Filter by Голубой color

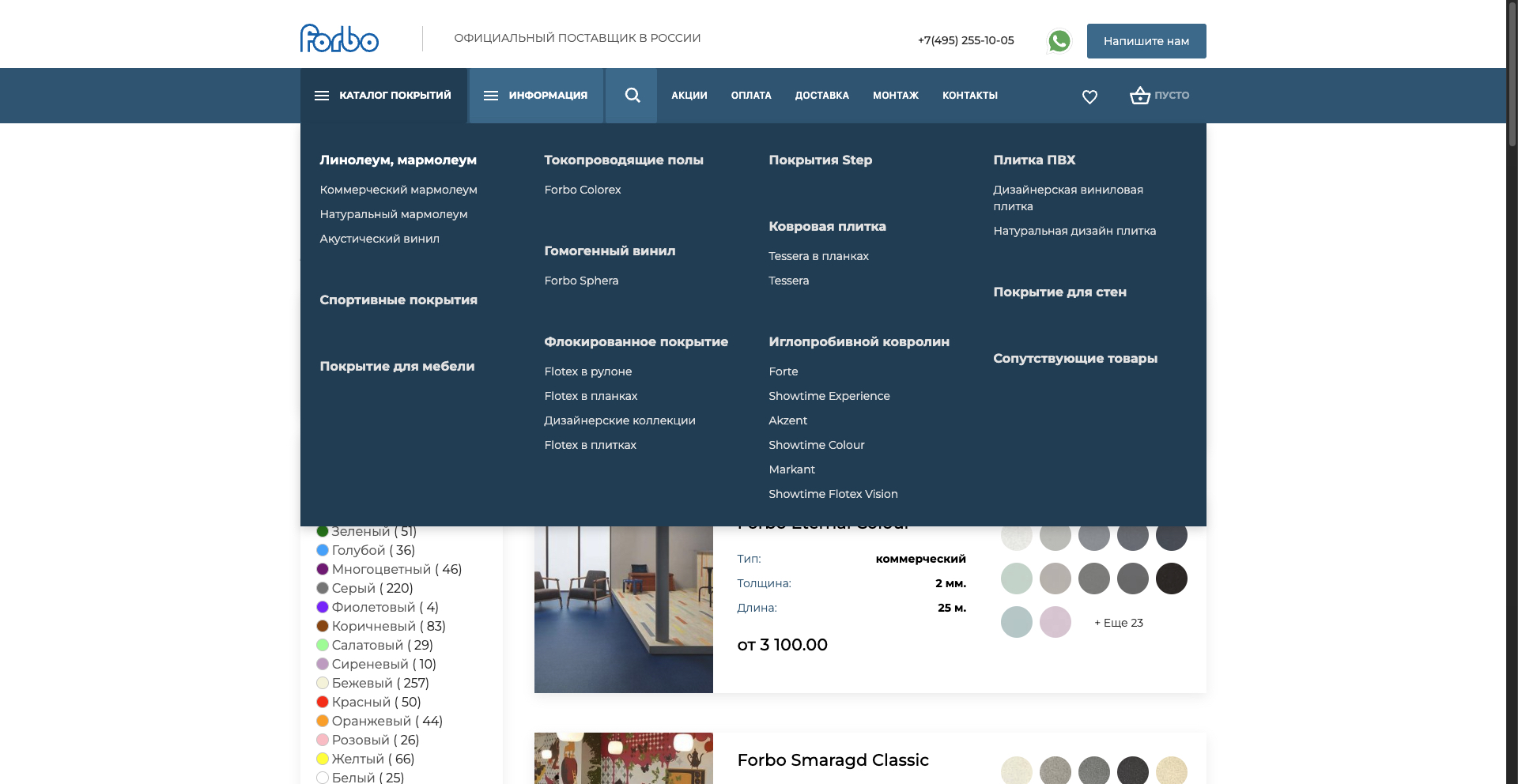(365, 550)
